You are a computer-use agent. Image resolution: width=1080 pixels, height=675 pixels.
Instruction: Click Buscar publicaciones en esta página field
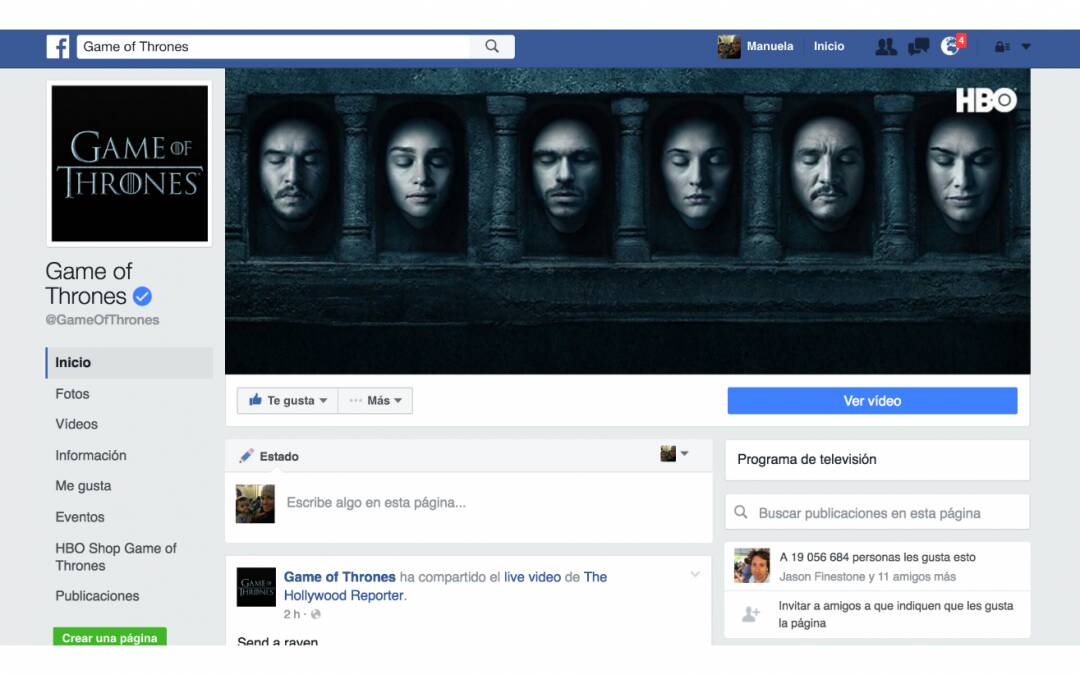point(877,512)
